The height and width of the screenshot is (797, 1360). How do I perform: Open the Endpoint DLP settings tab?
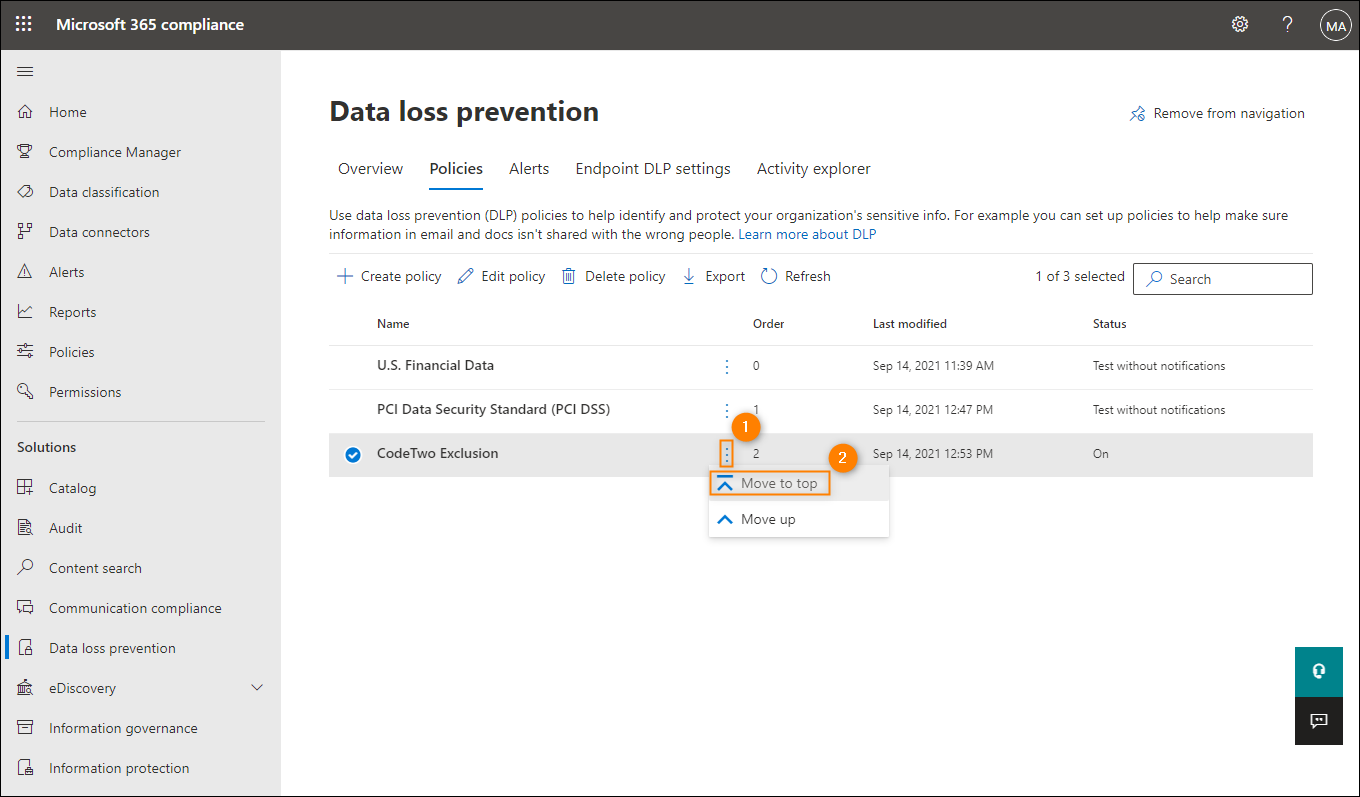click(653, 169)
